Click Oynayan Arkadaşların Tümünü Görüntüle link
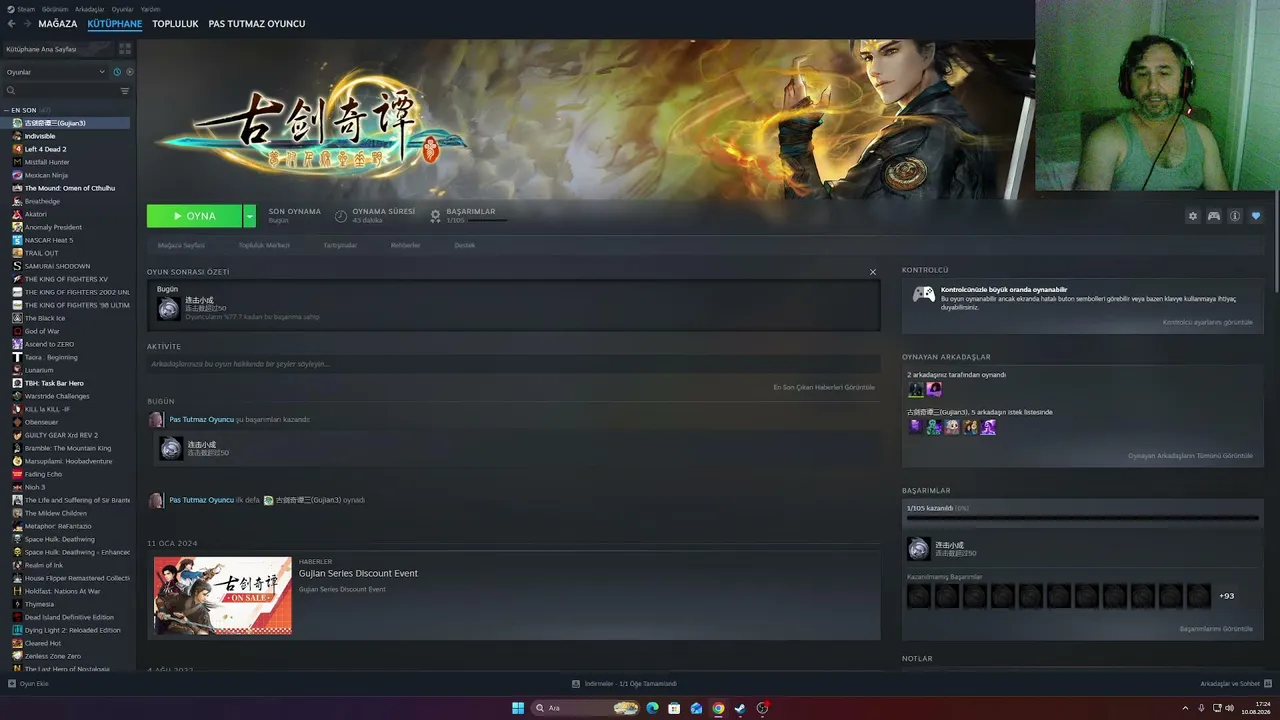 coord(1190,456)
